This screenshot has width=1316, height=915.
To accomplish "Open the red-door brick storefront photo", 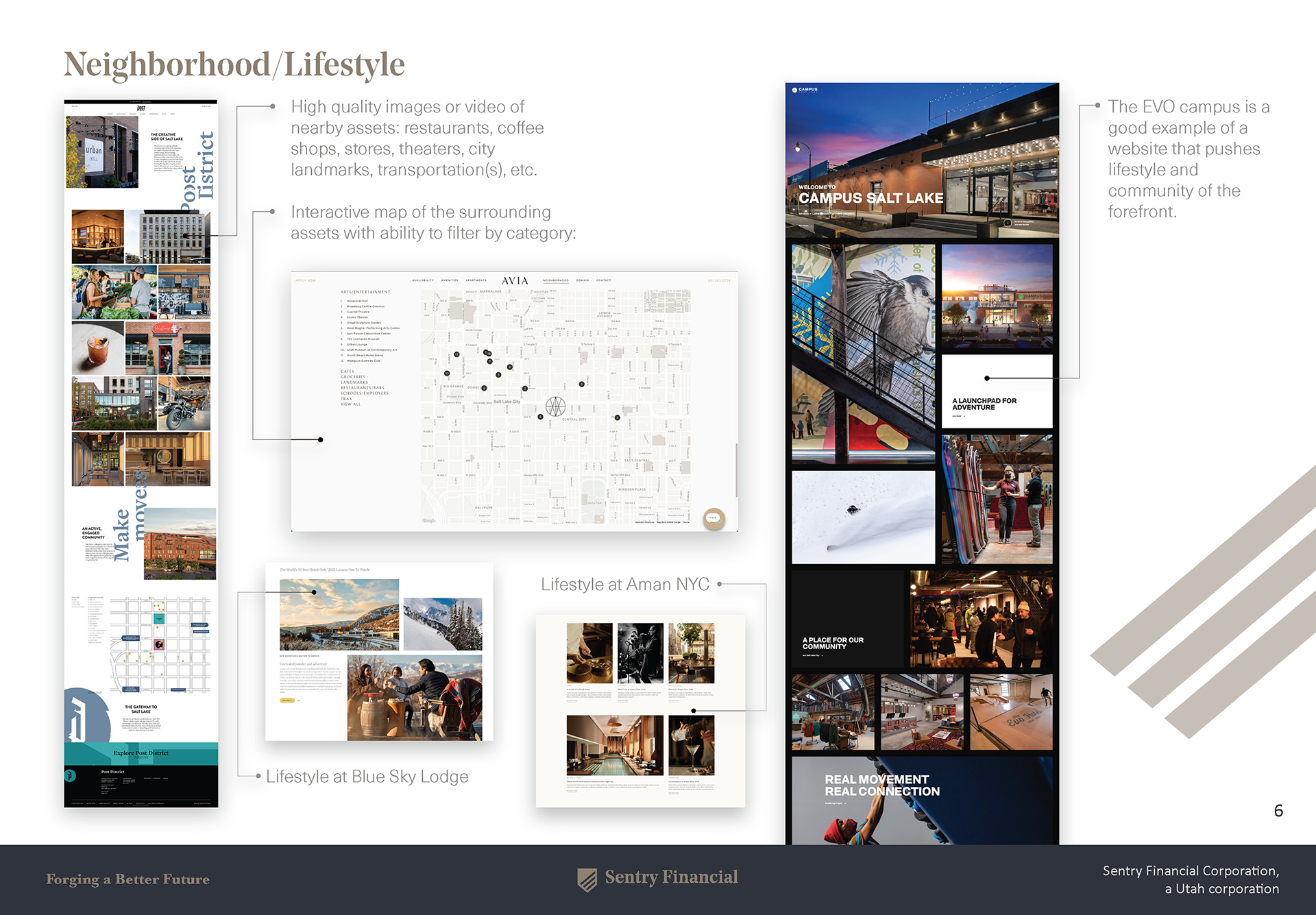I will [x=168, y=349].
